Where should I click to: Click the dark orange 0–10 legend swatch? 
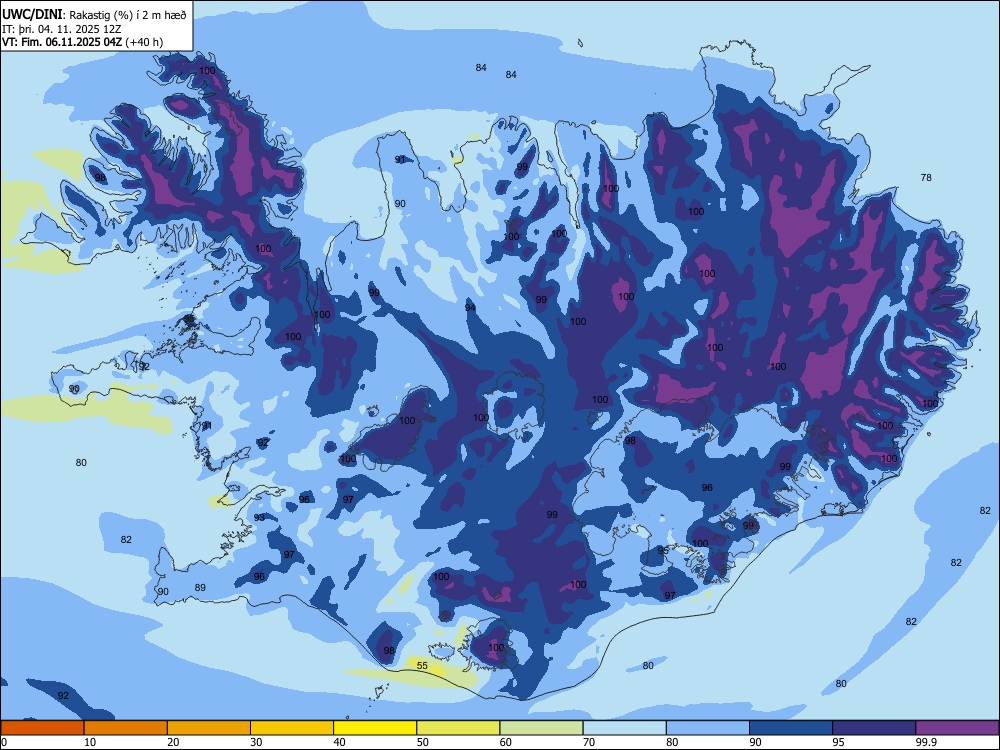coord(42,728)
